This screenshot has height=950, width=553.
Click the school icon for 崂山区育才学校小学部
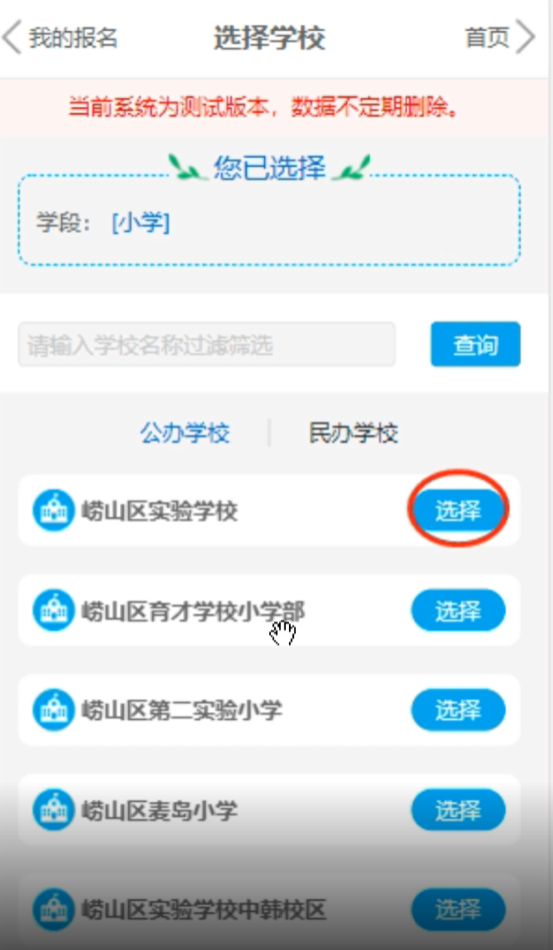coord(53,610)
